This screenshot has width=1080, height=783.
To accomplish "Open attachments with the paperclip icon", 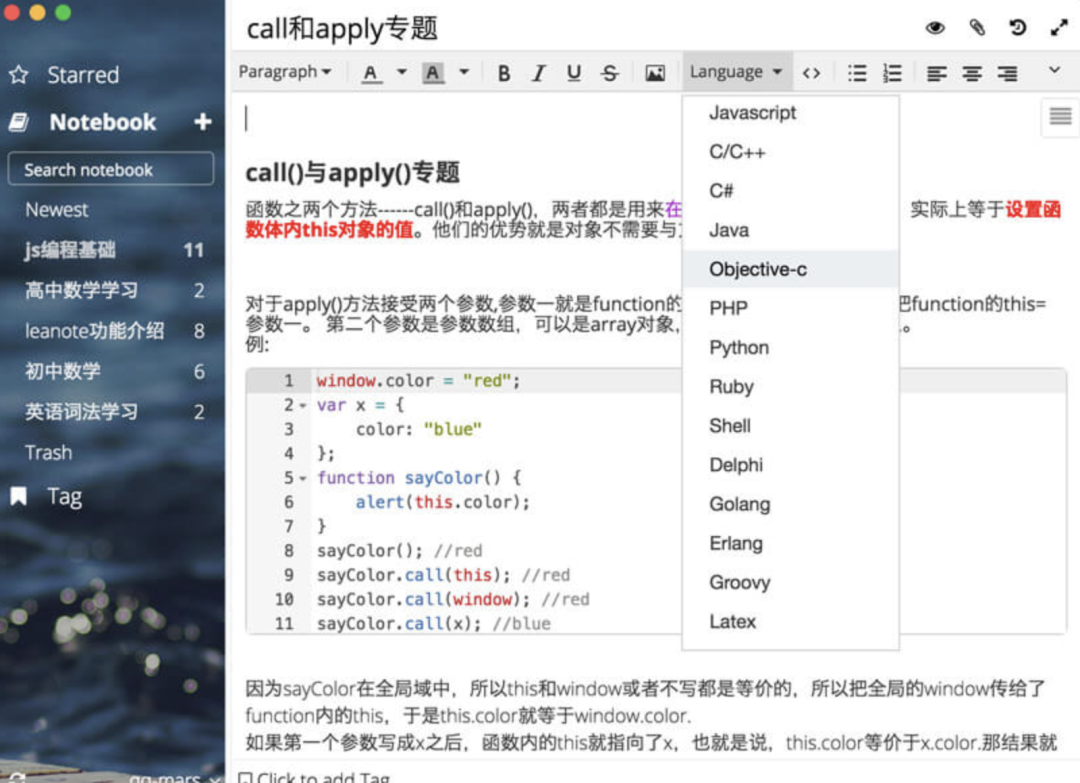I will [977, 28].
